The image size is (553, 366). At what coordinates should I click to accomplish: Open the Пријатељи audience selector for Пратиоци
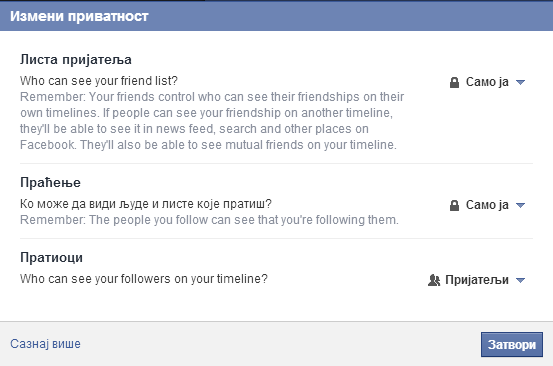click(x=477, y=280)
